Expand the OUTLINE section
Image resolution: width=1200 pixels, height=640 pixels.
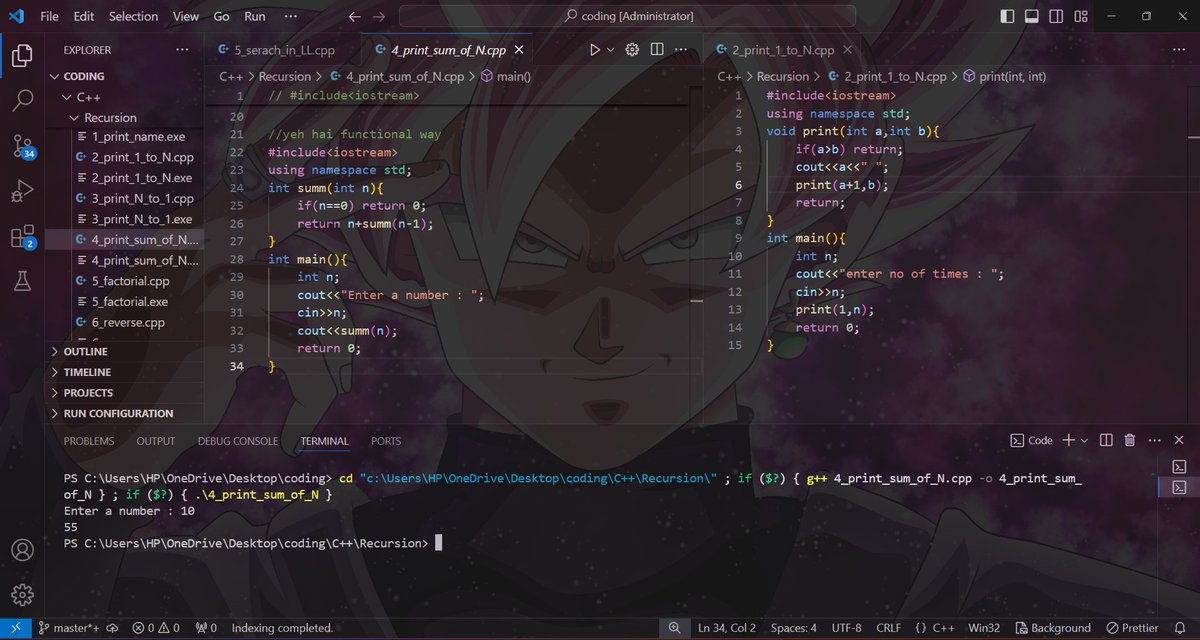(x=125, y=351)
